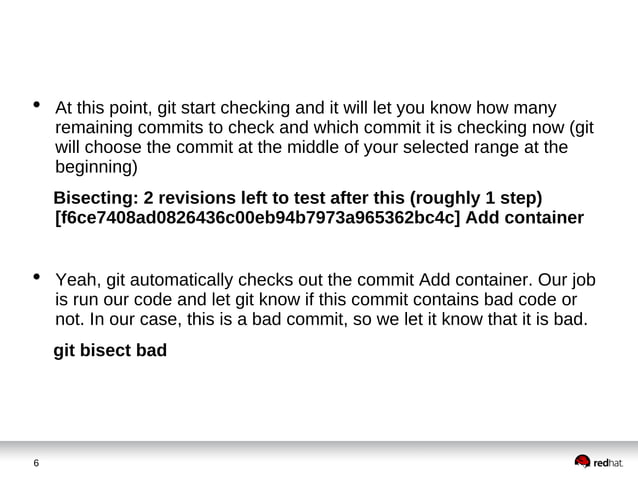The width and height of the screenshot is (638, 478).
Task: Click the phrase 'Our job' in second bullet
Action: pos(567,280)
